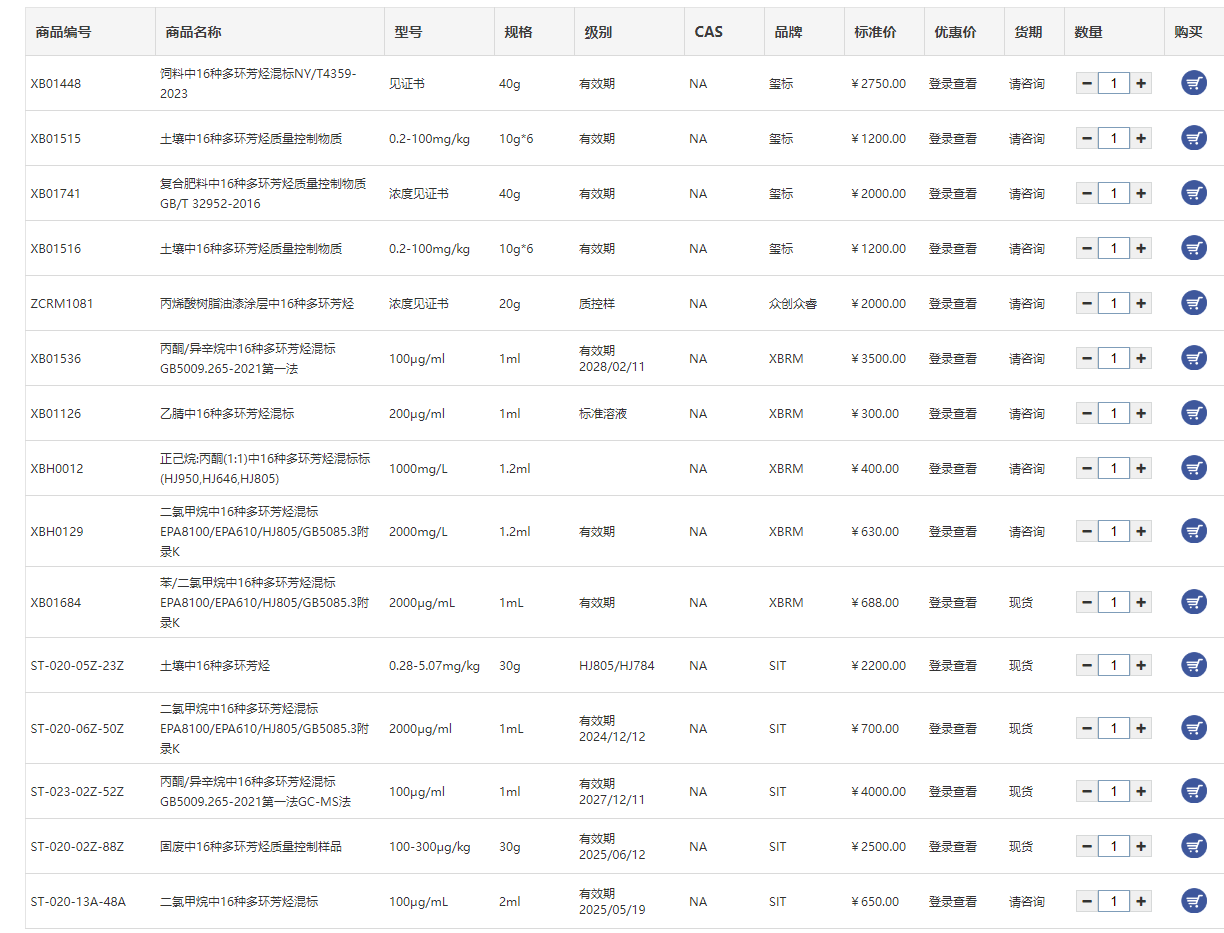This screenshot has width=1224, height=933.
Task: Add ZCRM1081 to the cart
Action: [1194, 303]
